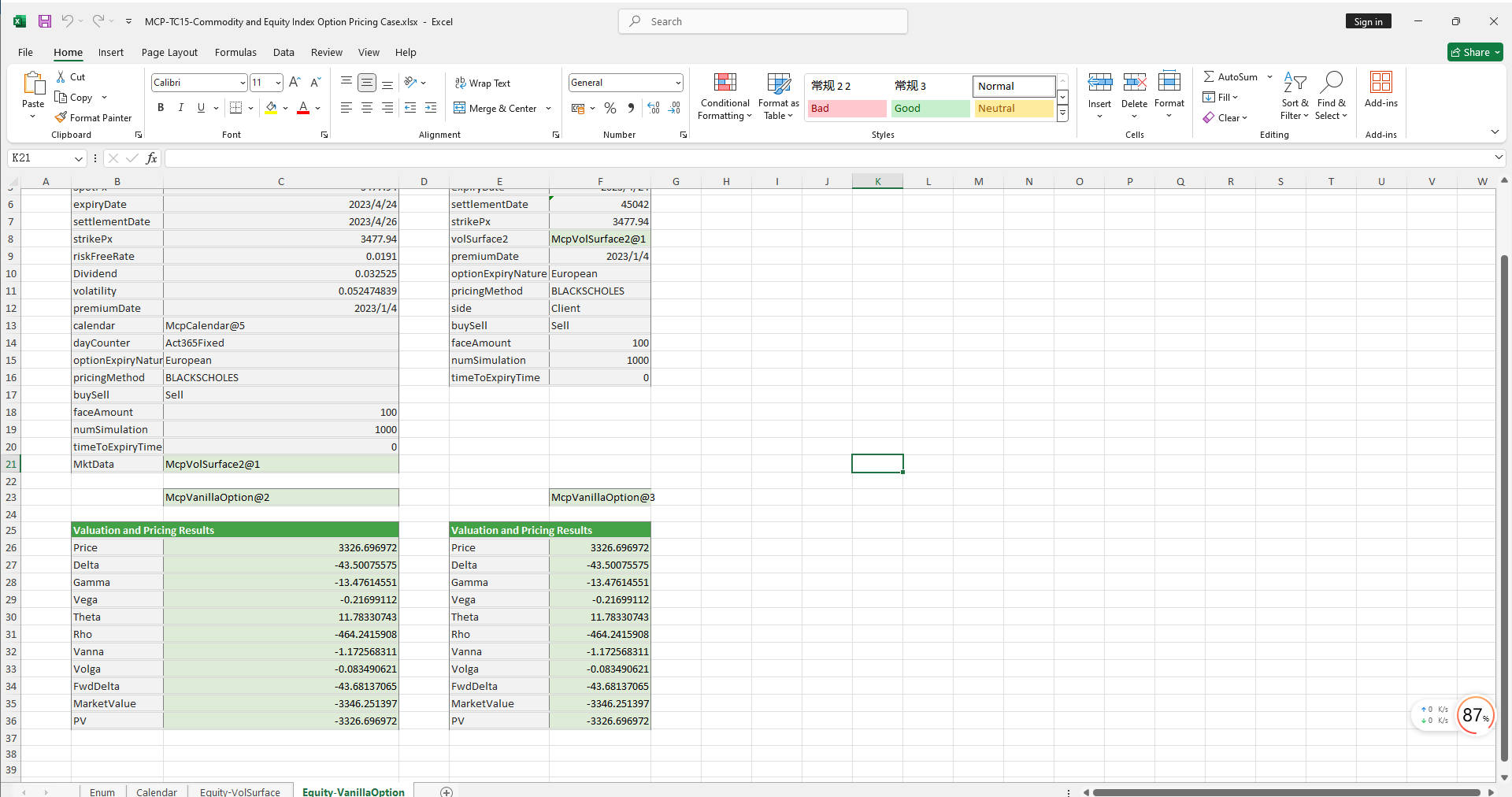Click the Delete cells icon
The height and width of the screenshot is (797, 1512).
1135,82
